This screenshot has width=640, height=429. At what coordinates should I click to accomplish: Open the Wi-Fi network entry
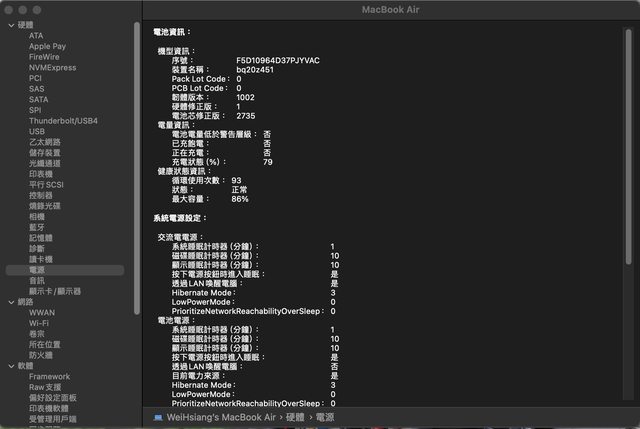pyautogui.click(x=39, y=323)
